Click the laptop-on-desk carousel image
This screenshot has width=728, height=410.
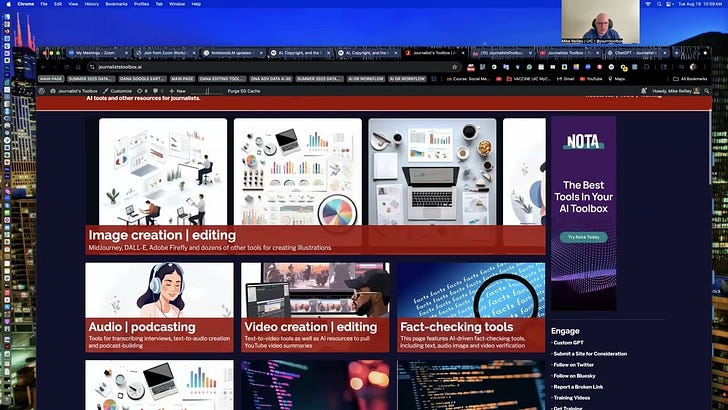pos(432,171)
